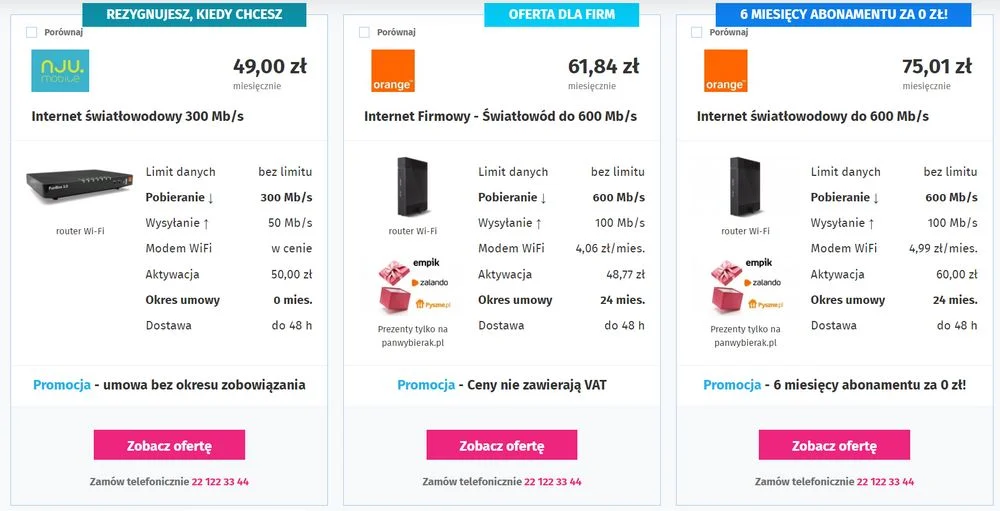Click the gift boxes image in middle offer
The image size is (1000, 511).
(413, 286)
